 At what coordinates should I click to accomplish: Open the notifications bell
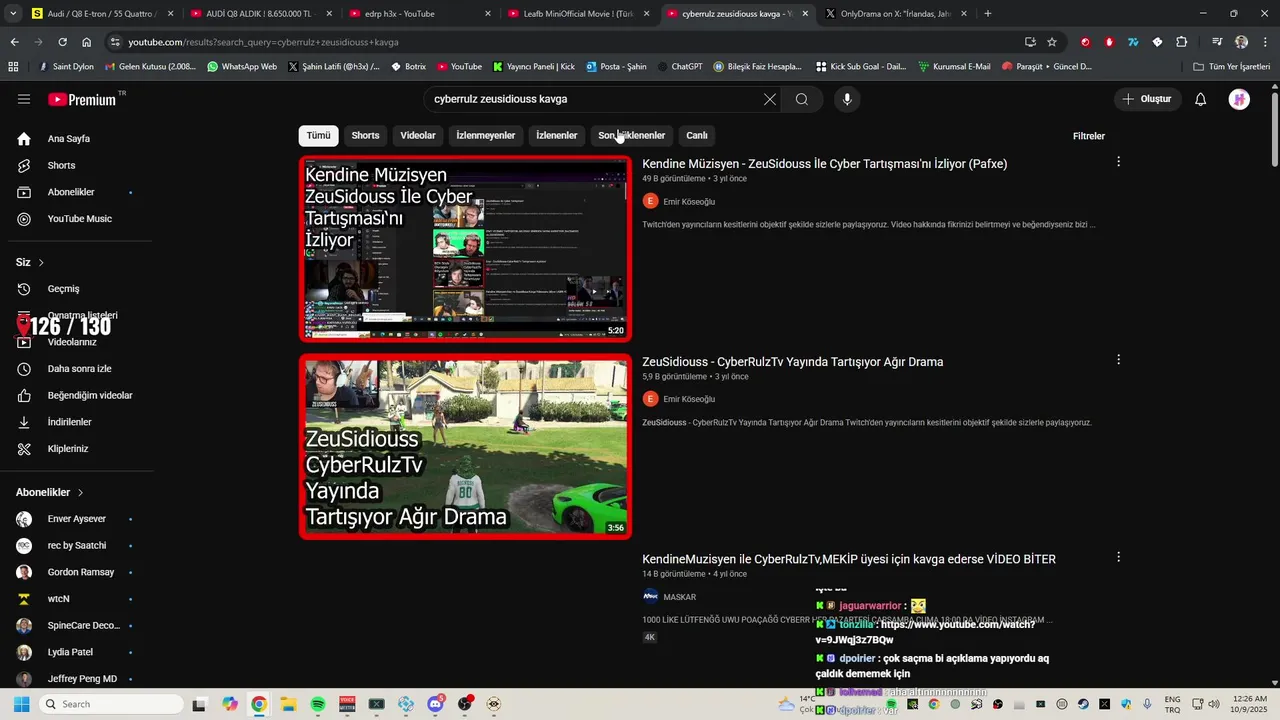(x=1201, y=99)
